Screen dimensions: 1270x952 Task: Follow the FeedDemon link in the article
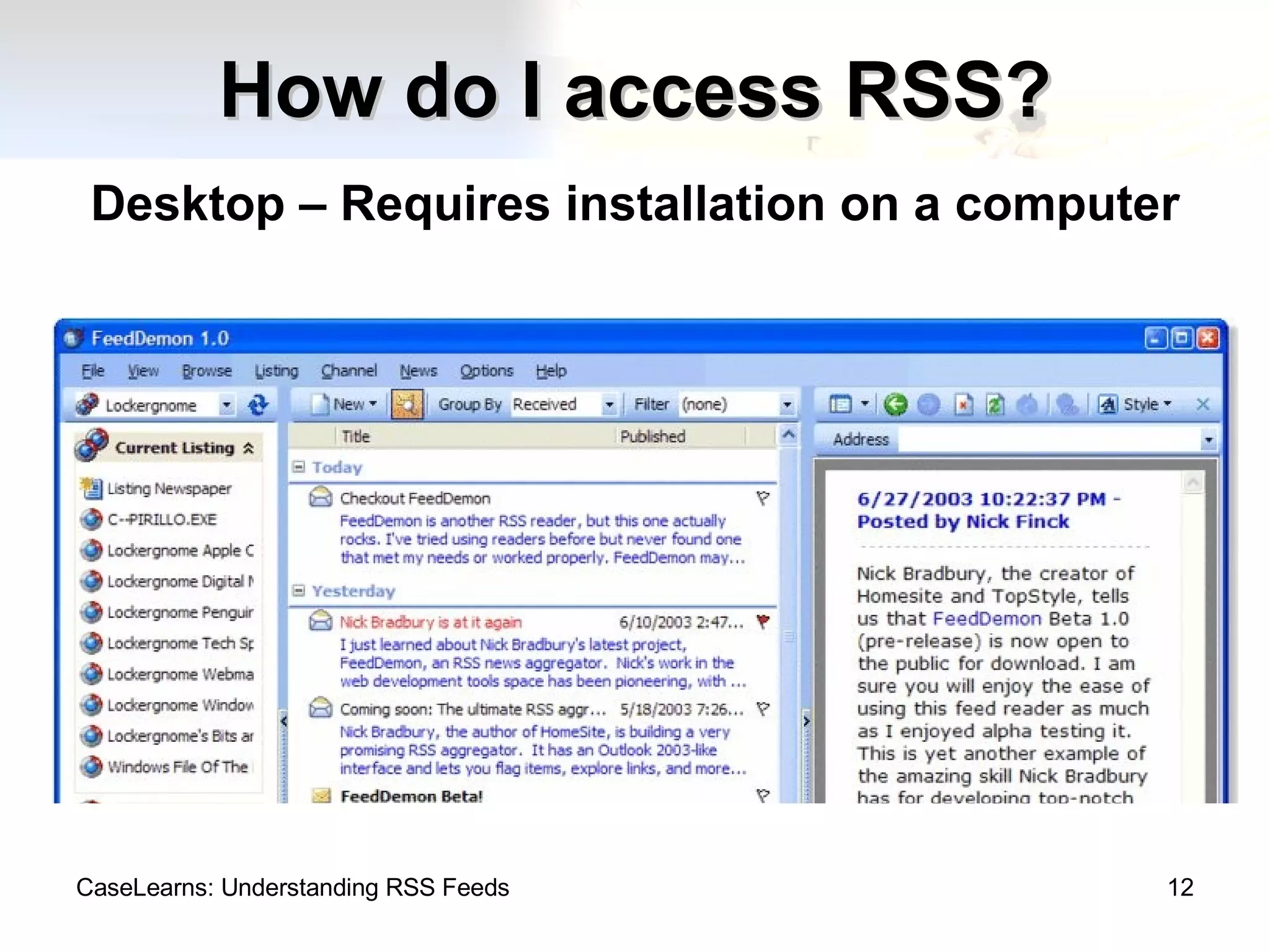pos(987,619)
